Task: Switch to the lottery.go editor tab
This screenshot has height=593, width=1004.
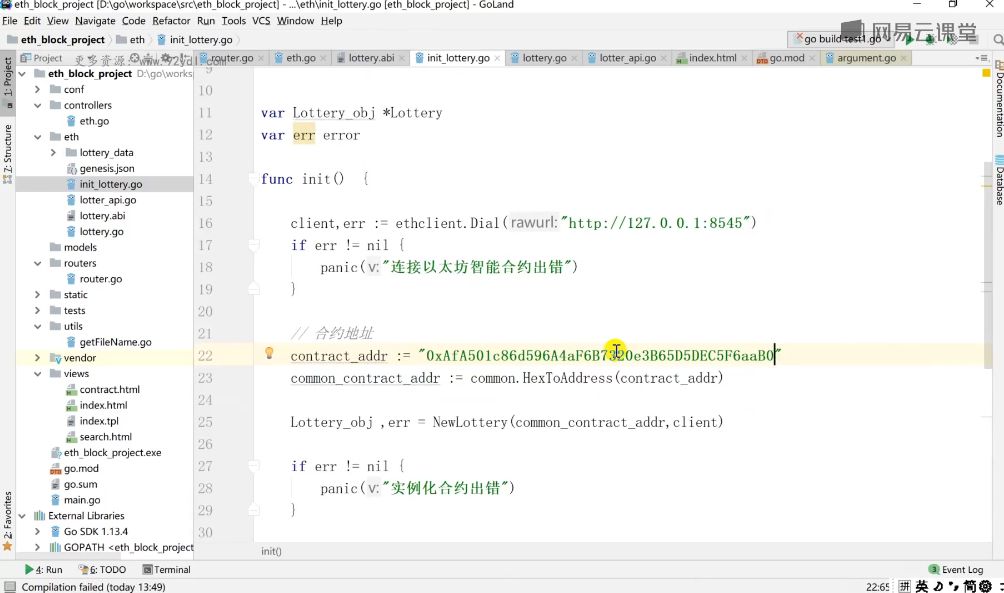Action: 544,58
